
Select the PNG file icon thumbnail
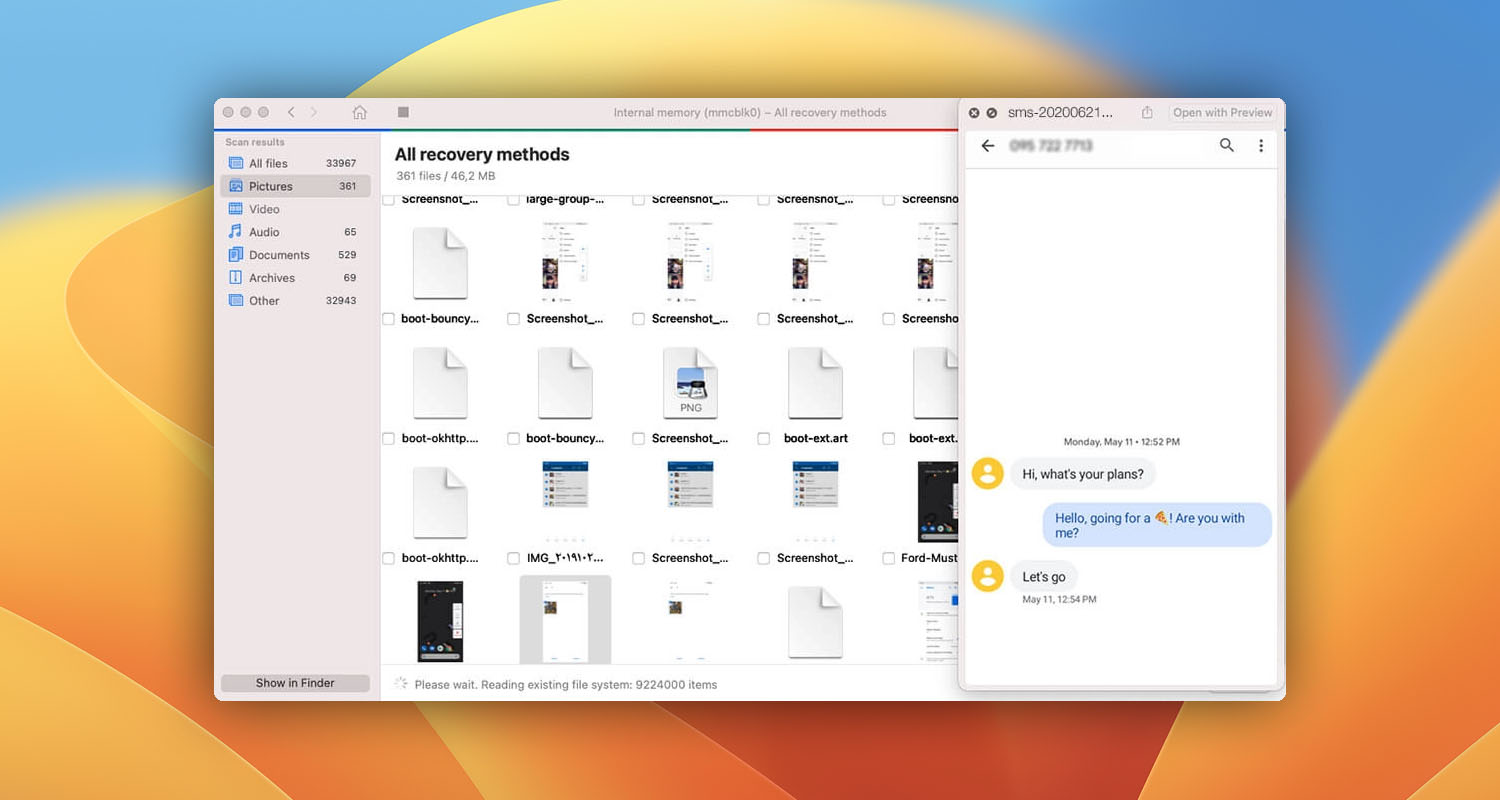click(x=690, y=383)
